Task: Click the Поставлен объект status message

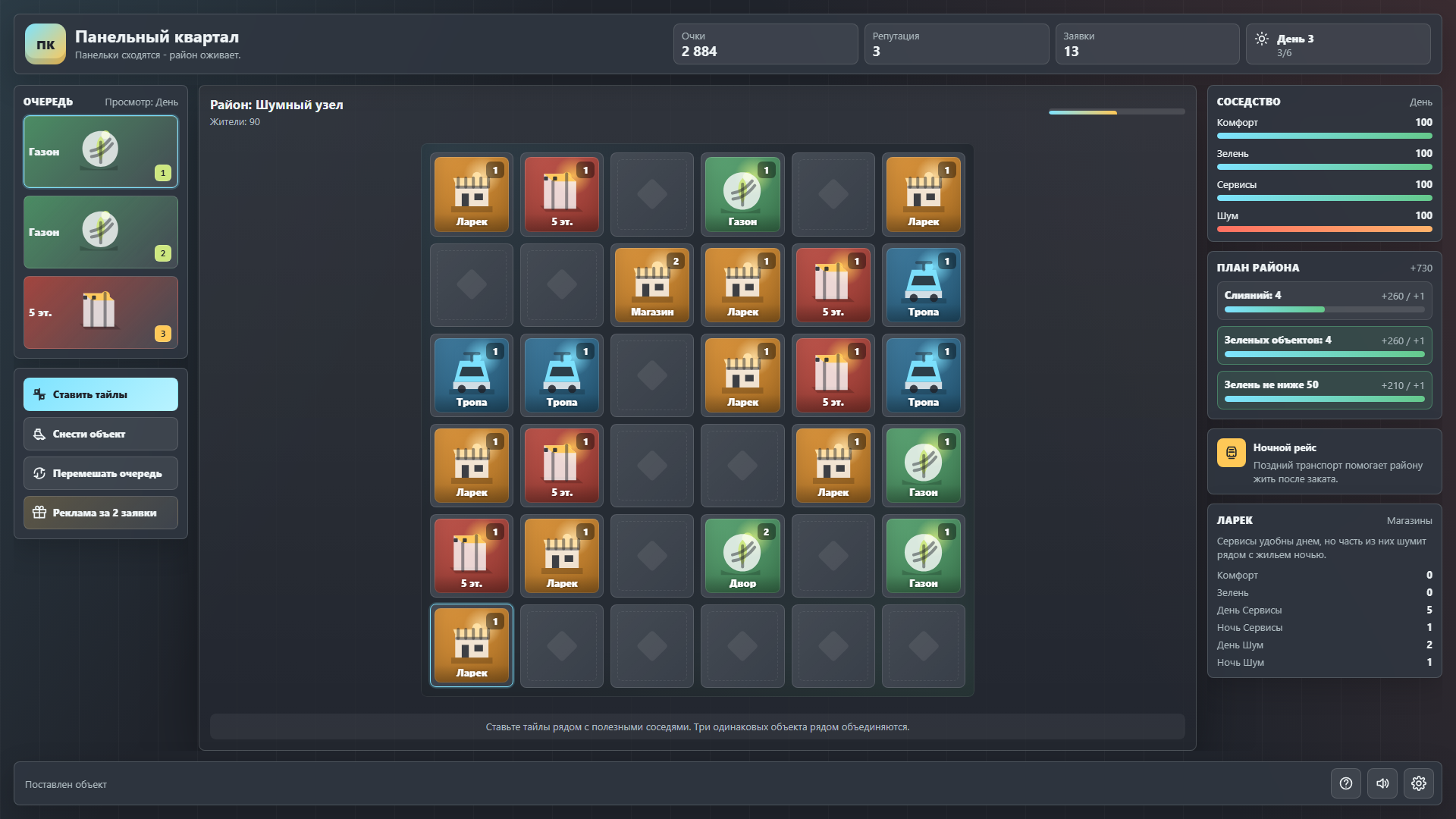Action: 66,784
